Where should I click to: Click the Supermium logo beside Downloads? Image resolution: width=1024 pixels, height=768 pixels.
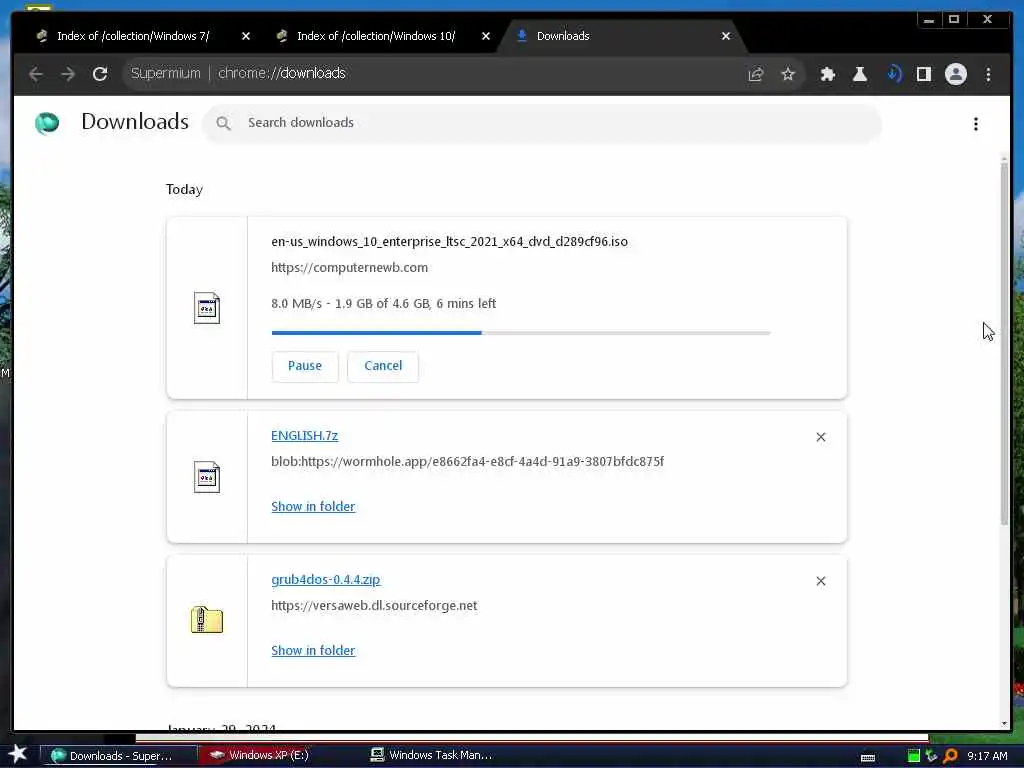click(47, 123)
